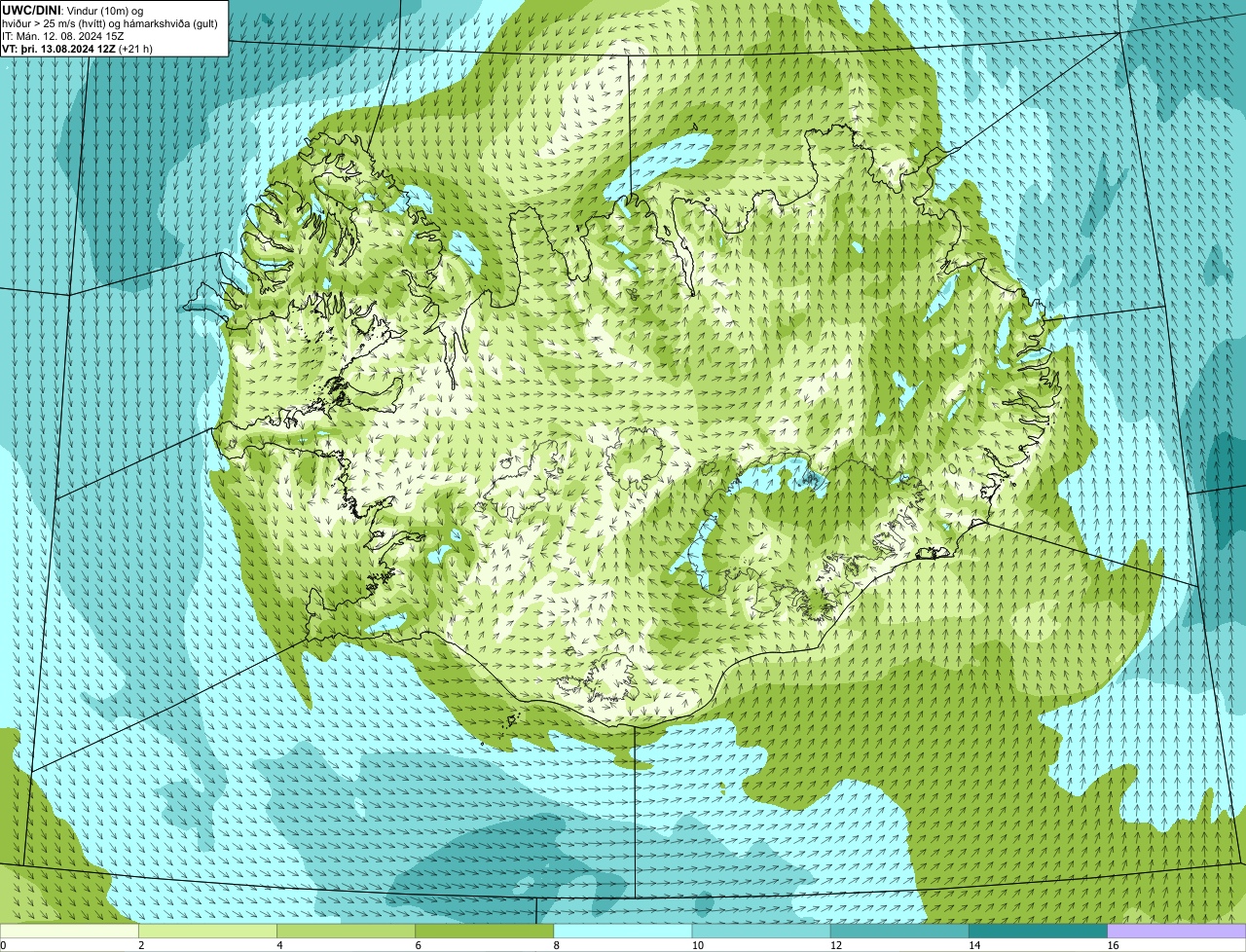Viewport: 1246px width, 952px height.
Task: Click the 6–8 m/s olive green legend swatch
Action: tap(485, 932)
